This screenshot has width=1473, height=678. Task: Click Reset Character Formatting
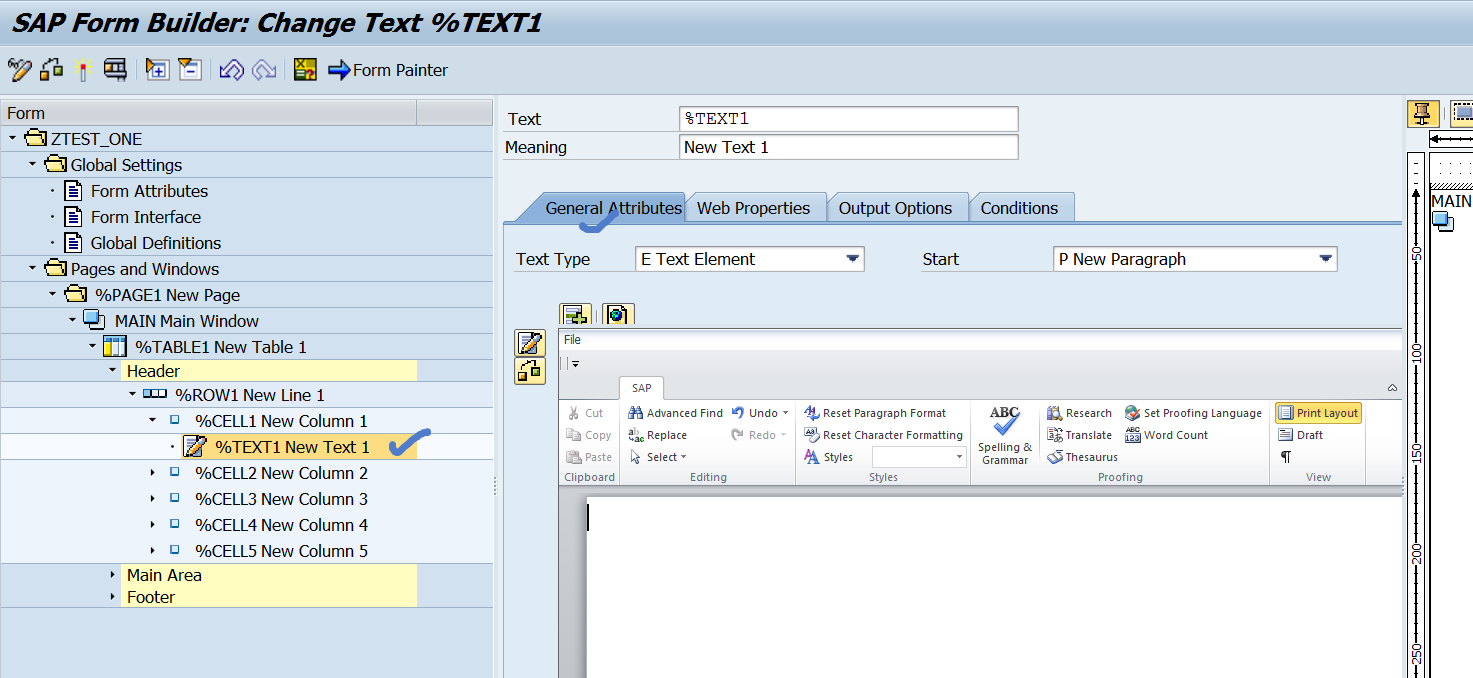click(x=883, y=435)
